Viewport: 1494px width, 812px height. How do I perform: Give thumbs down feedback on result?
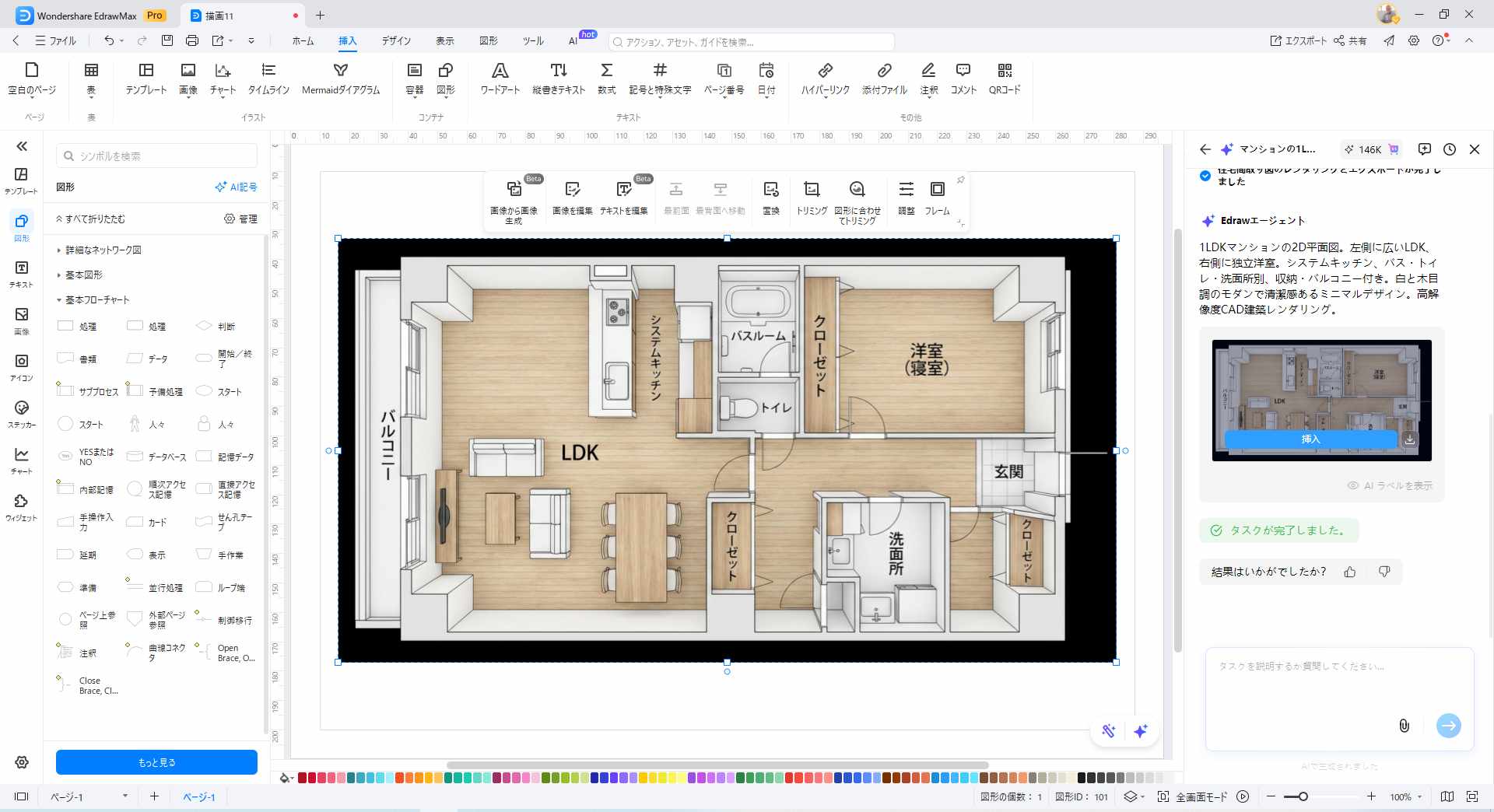pos(1384,572)
